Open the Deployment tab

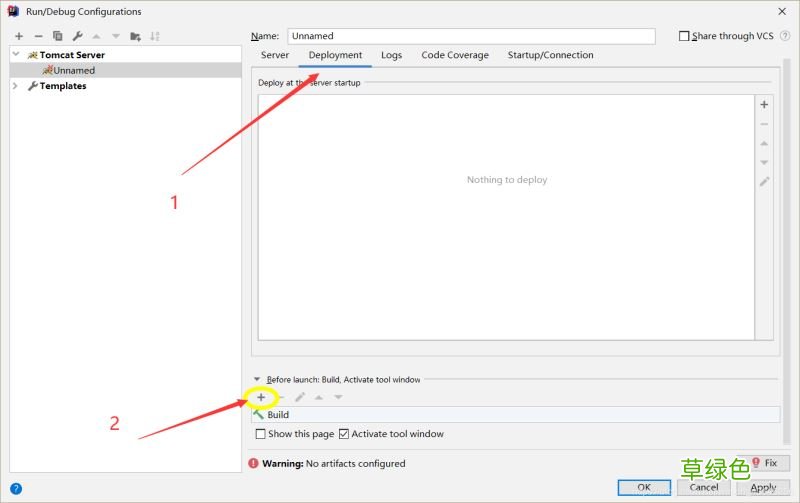[335, 55]
